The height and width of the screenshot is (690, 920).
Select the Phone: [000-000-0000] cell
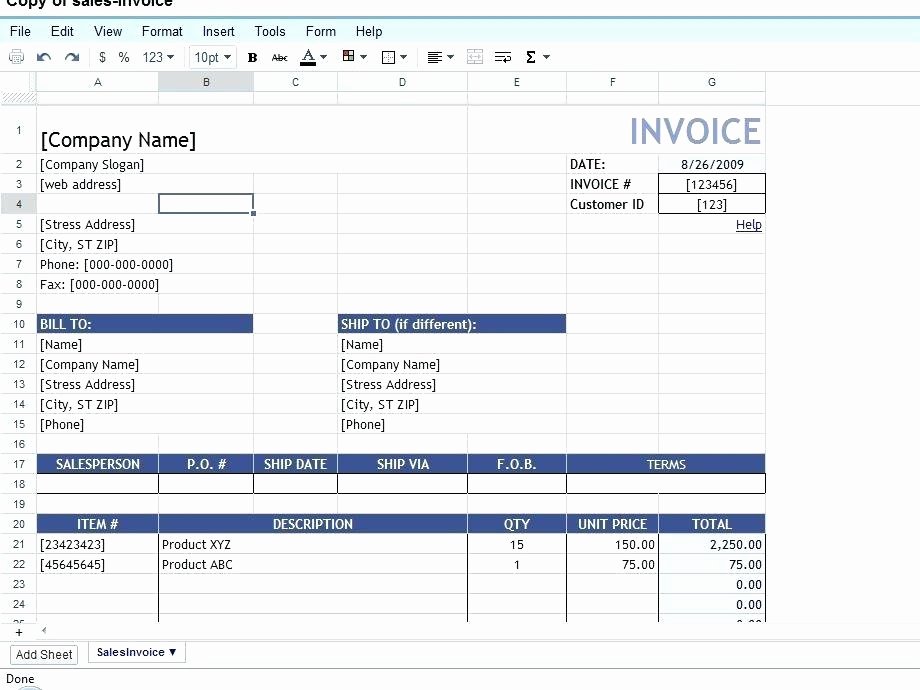[x=106, y=265]
